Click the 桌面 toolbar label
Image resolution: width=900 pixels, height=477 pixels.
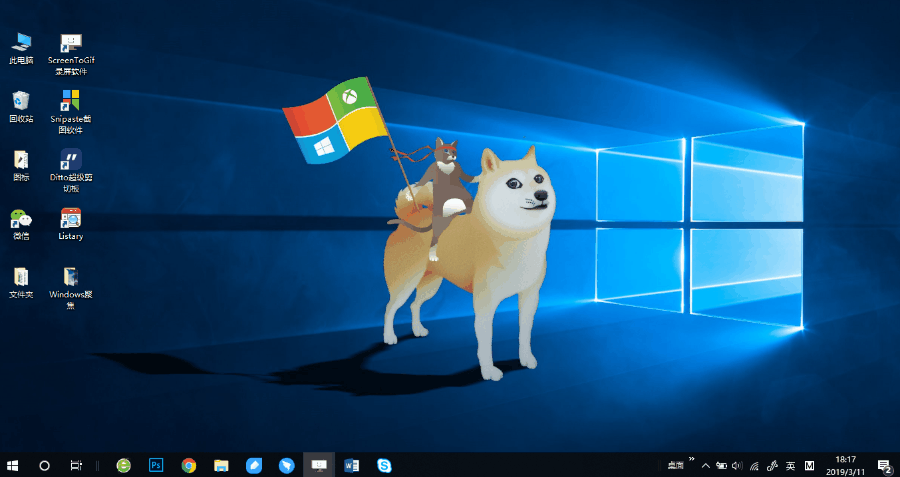pos(676,466)
